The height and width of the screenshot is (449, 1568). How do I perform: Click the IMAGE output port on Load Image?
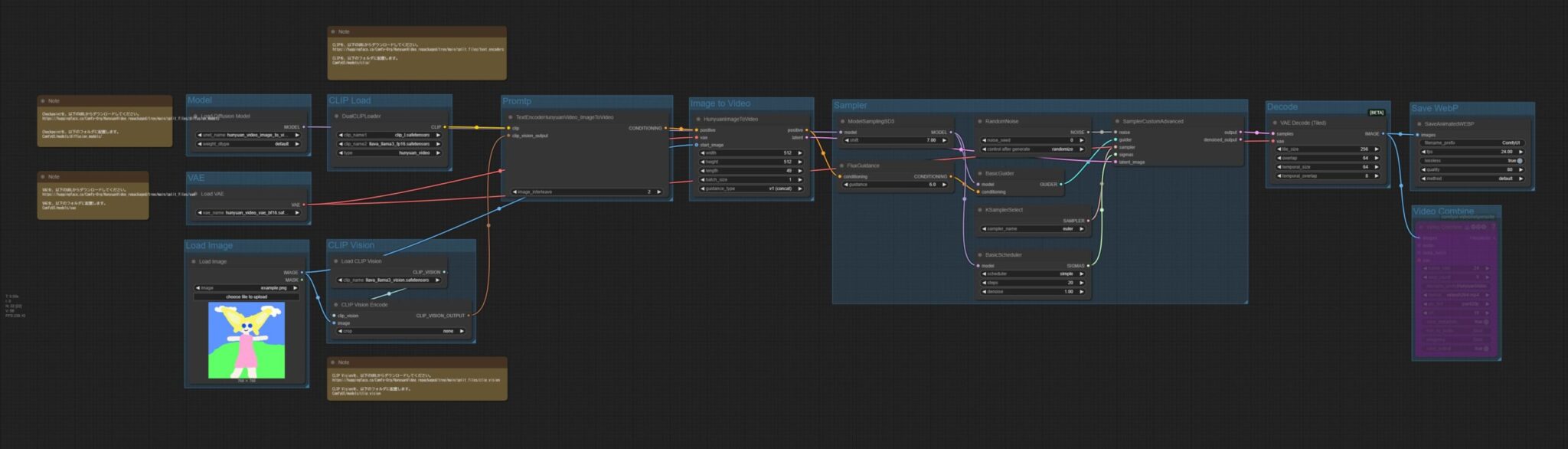[x=302, y=273]
